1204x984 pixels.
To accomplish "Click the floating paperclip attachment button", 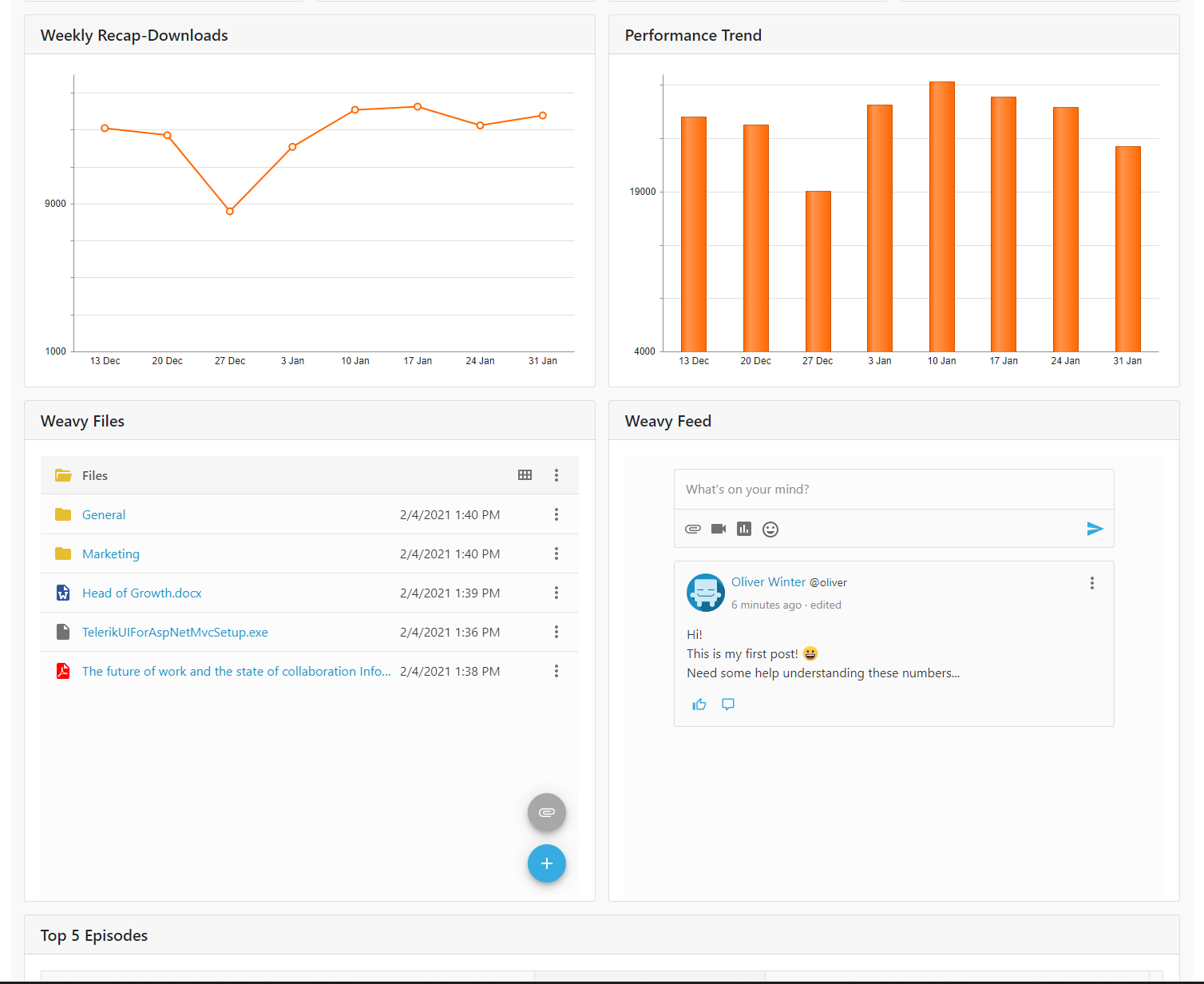I will (x=546, y=812).
